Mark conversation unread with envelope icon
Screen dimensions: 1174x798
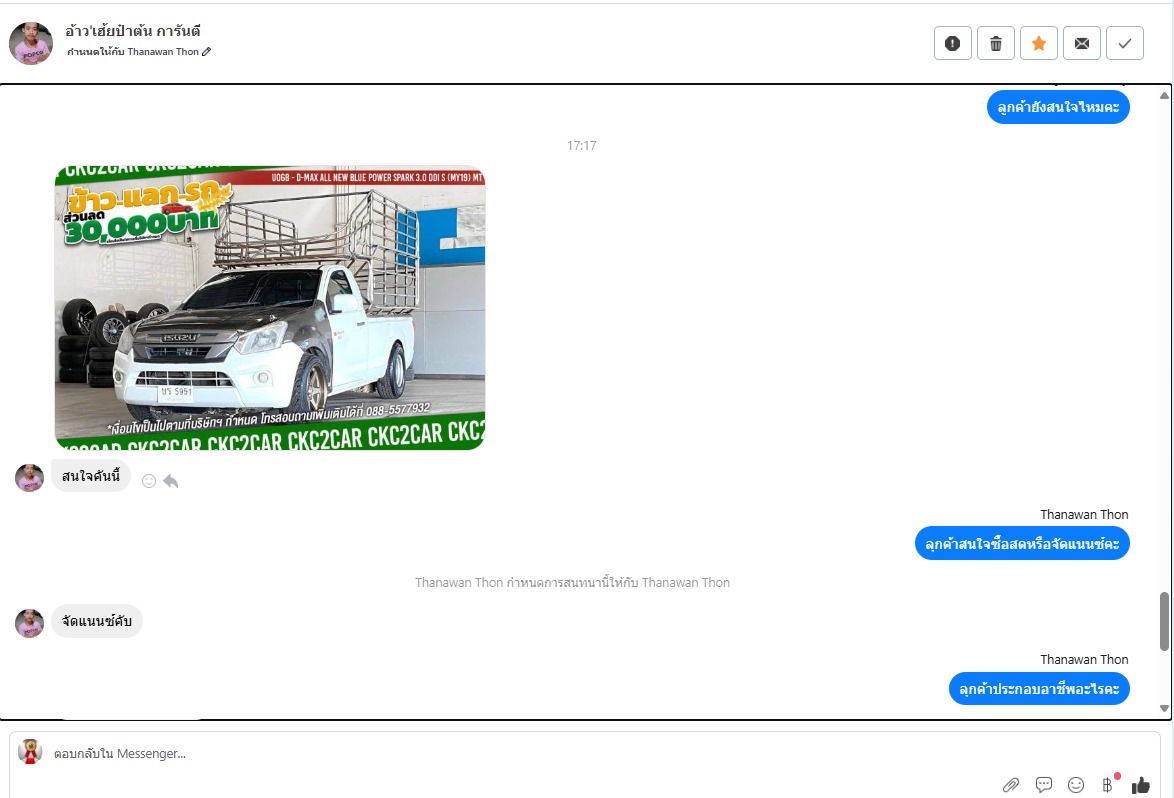1082,43
